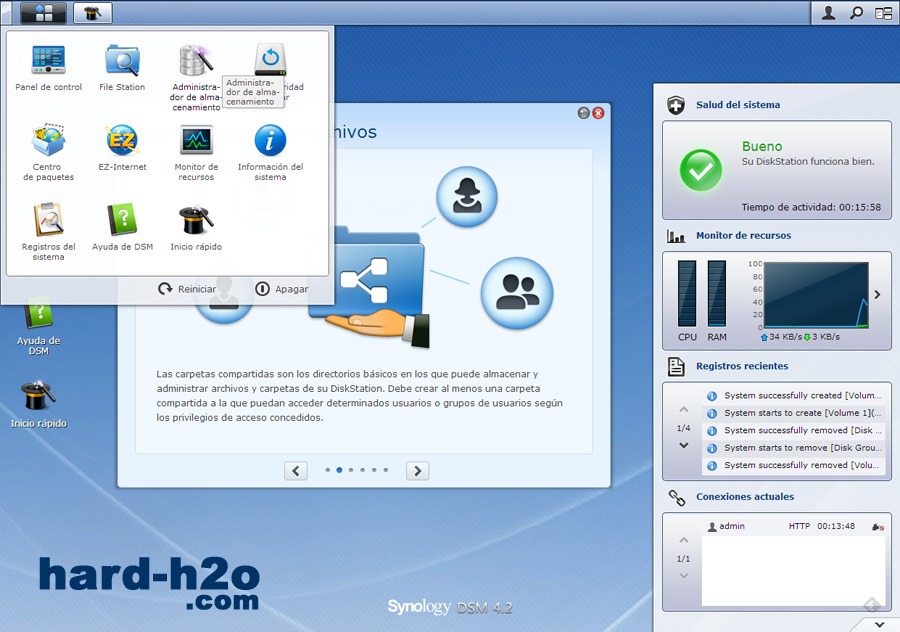
Task: Open the Inicio rápido desktop shortcut
Action: 38,404
